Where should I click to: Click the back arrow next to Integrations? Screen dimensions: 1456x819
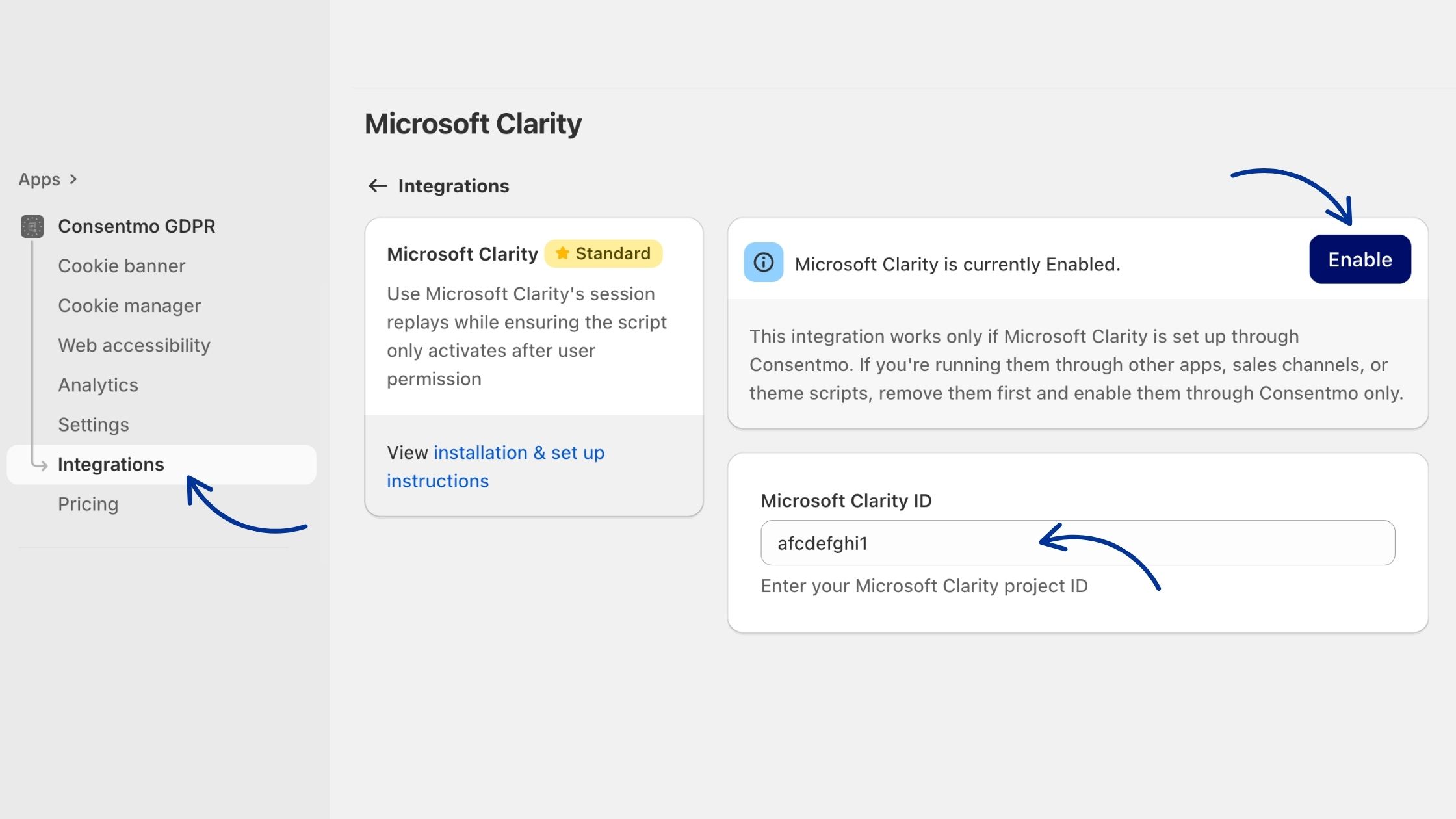[x=378, y=186]
